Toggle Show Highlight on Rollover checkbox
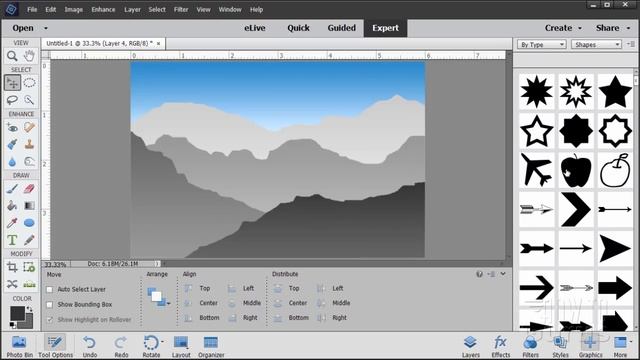 tap(49, 320)
